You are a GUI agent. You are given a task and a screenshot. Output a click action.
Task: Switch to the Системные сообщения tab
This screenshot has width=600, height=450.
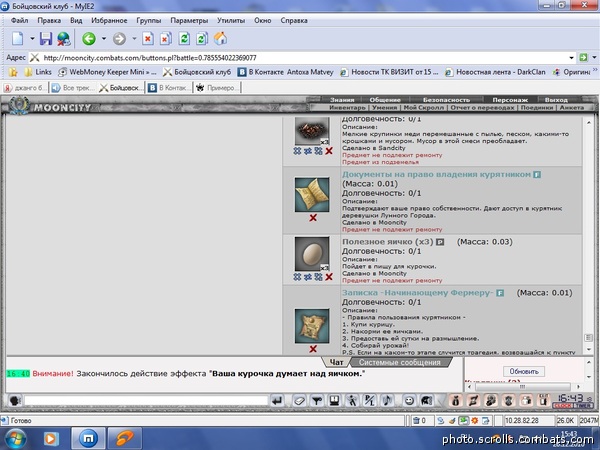tap(399, 362)
